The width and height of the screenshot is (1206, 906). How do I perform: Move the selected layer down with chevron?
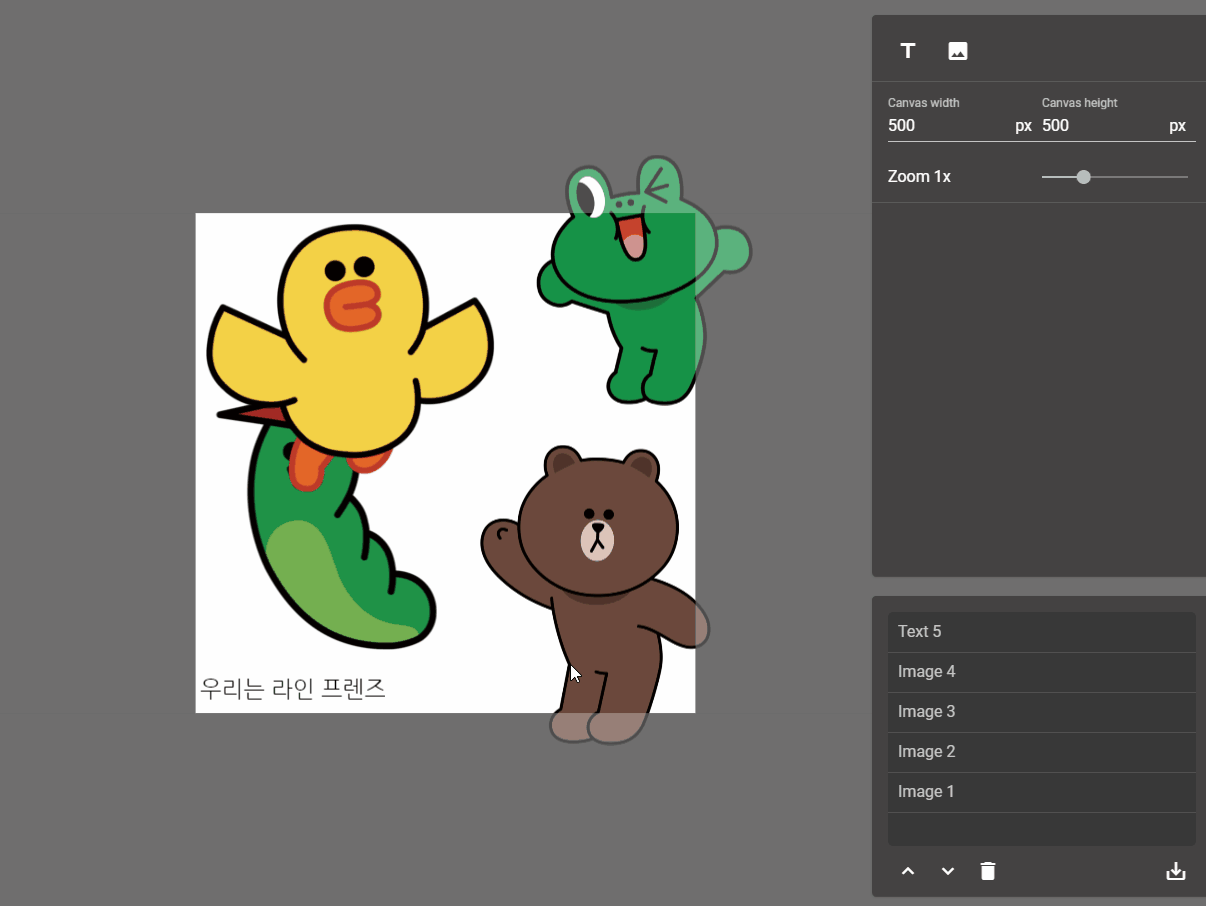tap(948, 871)
